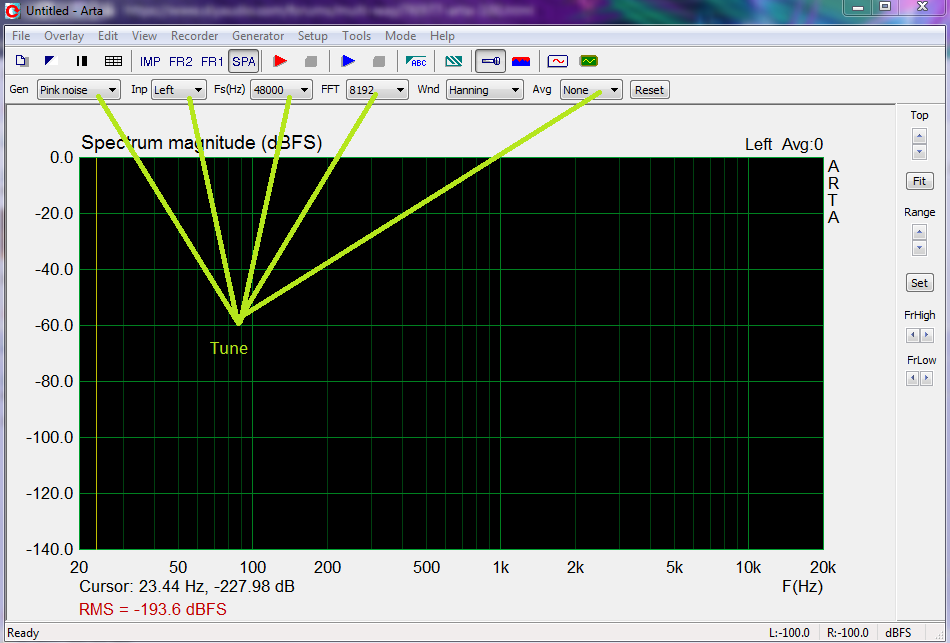
Task: Click the yellow cursor line in graph
Action: point(96,353)
